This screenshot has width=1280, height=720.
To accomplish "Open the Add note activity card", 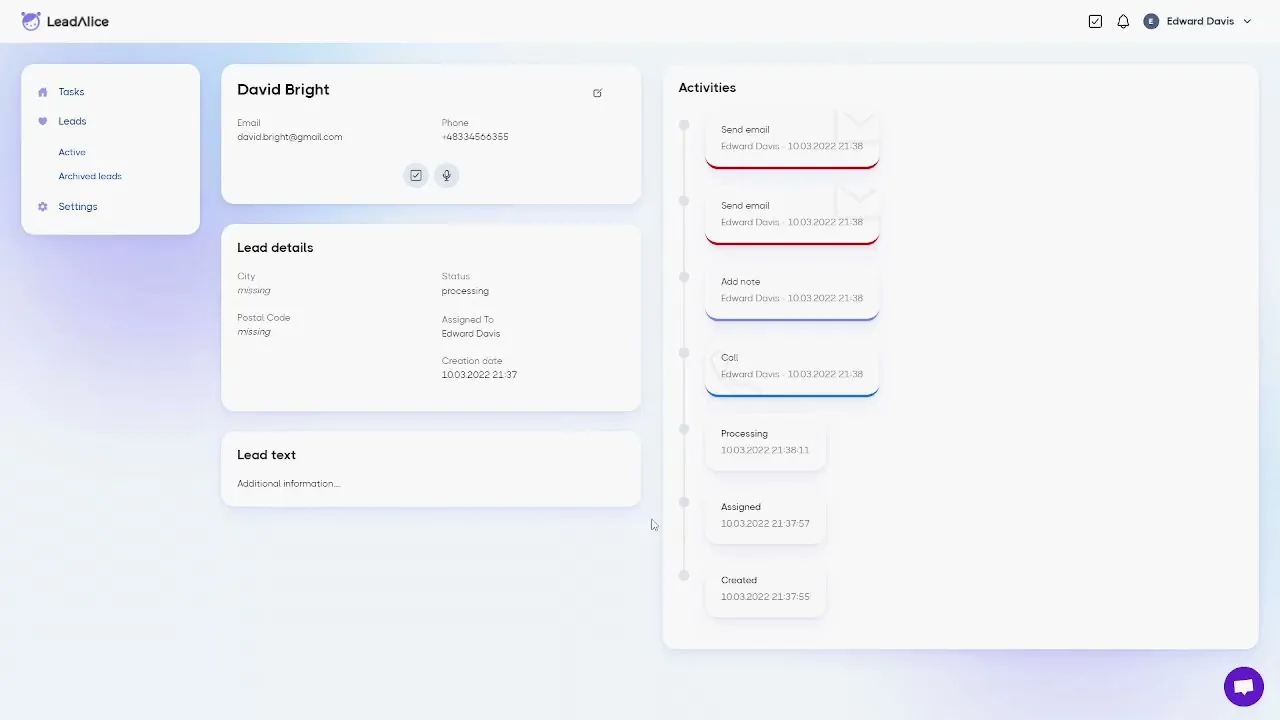I will 792,291.
